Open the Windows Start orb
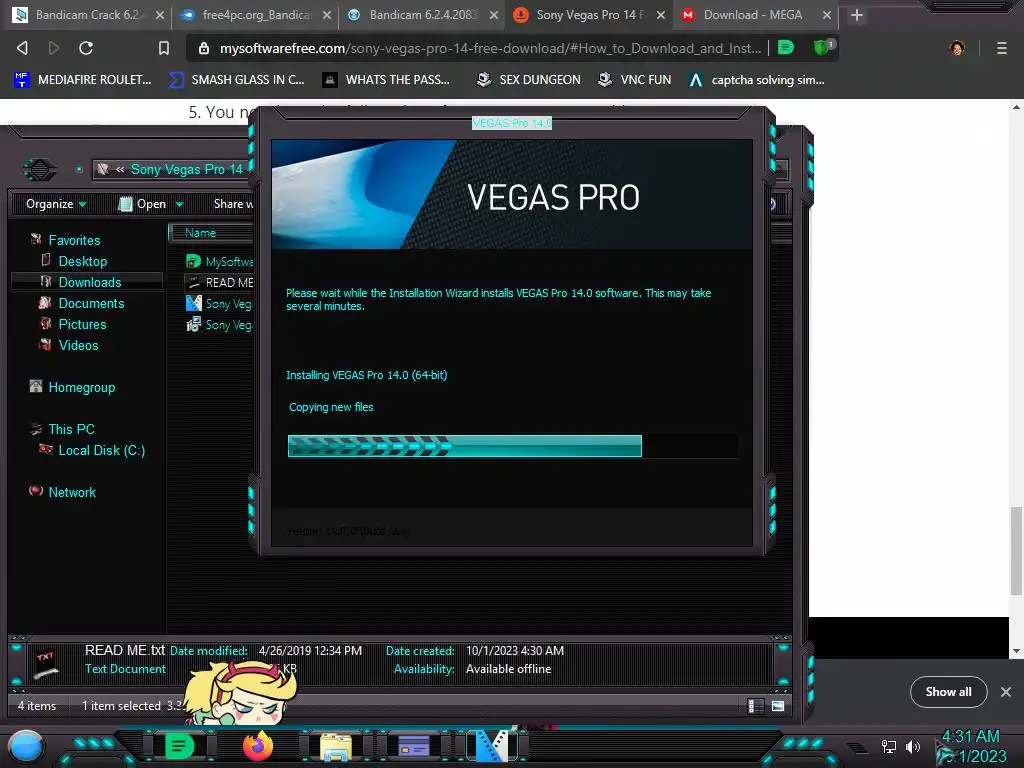The image size is (1024, 768). [26, 746]
